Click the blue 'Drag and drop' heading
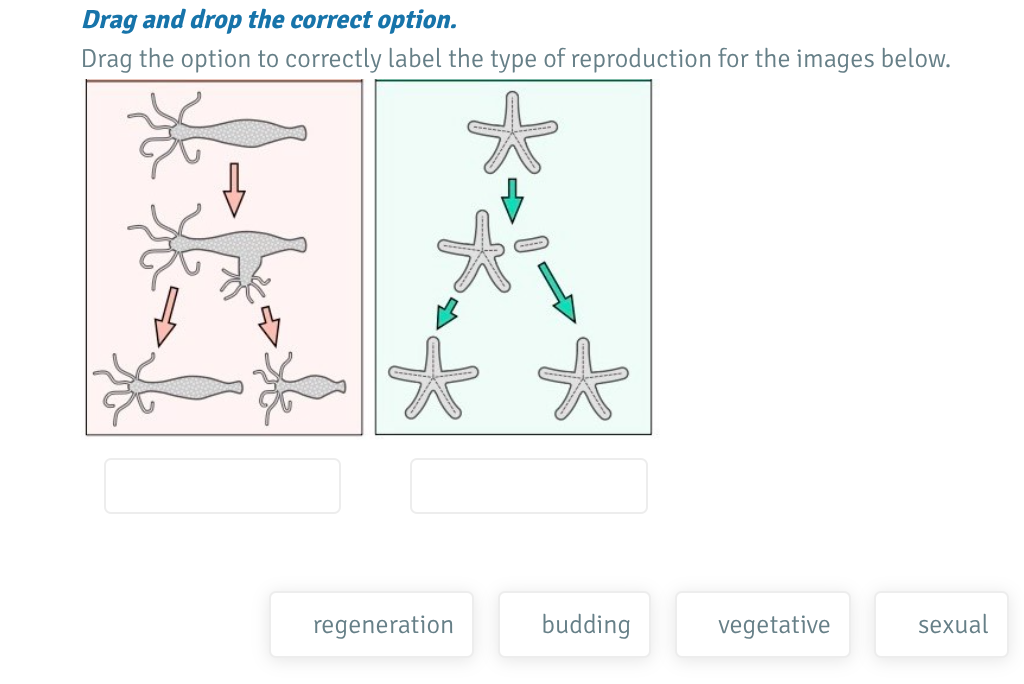Image resolution: width=1024 pixels, height=684 pixels. point(270,19)
